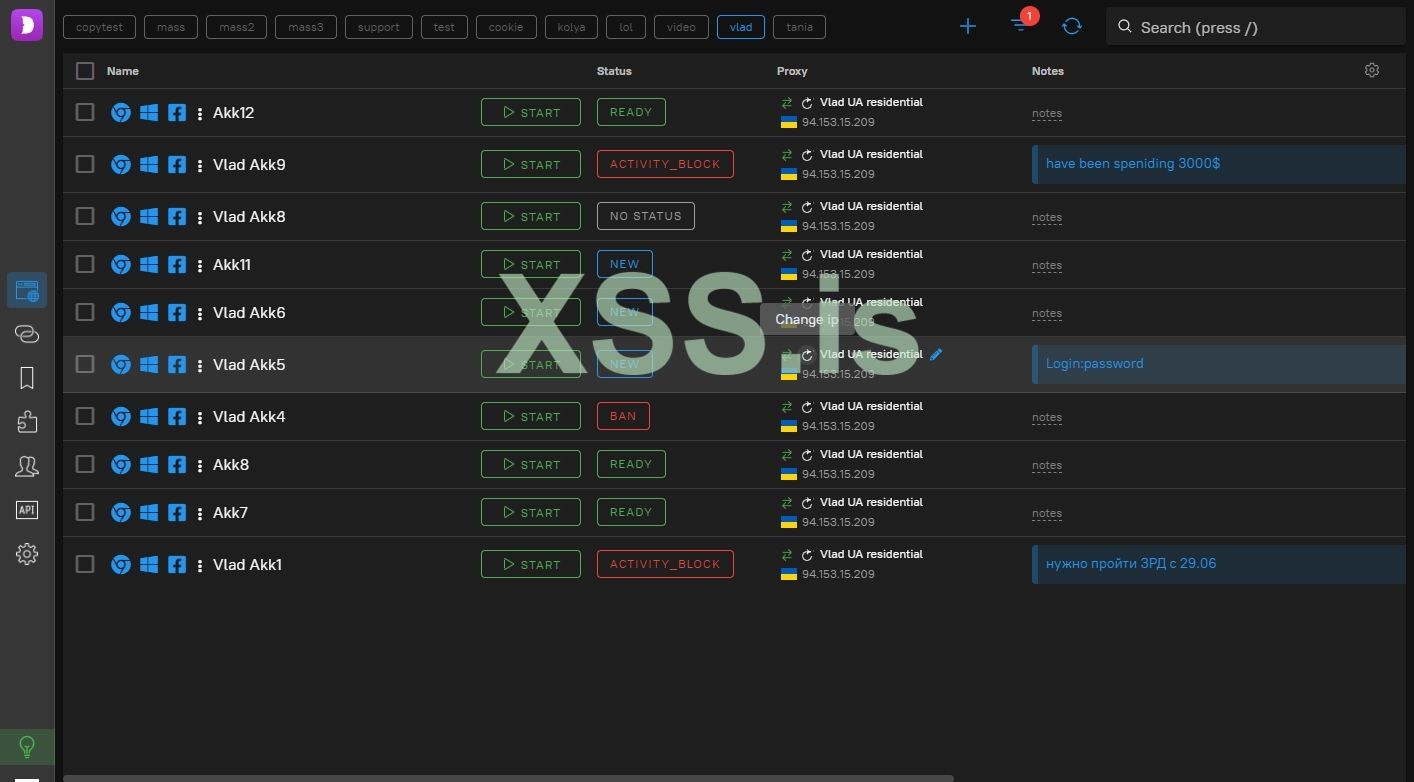Open the filter icon with badge
Screen dimensions: 1414x782
(x=1019, y=25)
